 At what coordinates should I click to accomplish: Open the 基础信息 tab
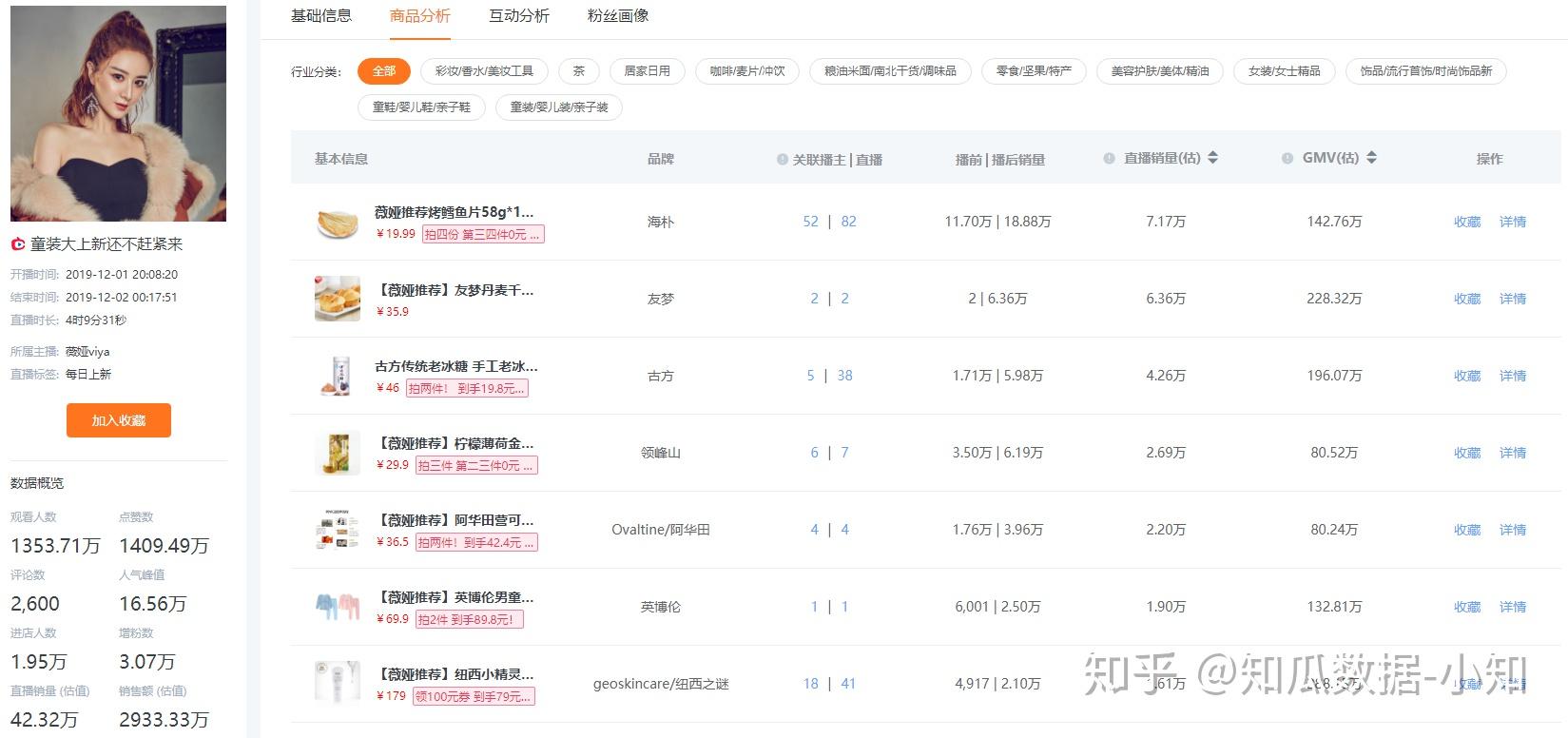tap(321, 16)
